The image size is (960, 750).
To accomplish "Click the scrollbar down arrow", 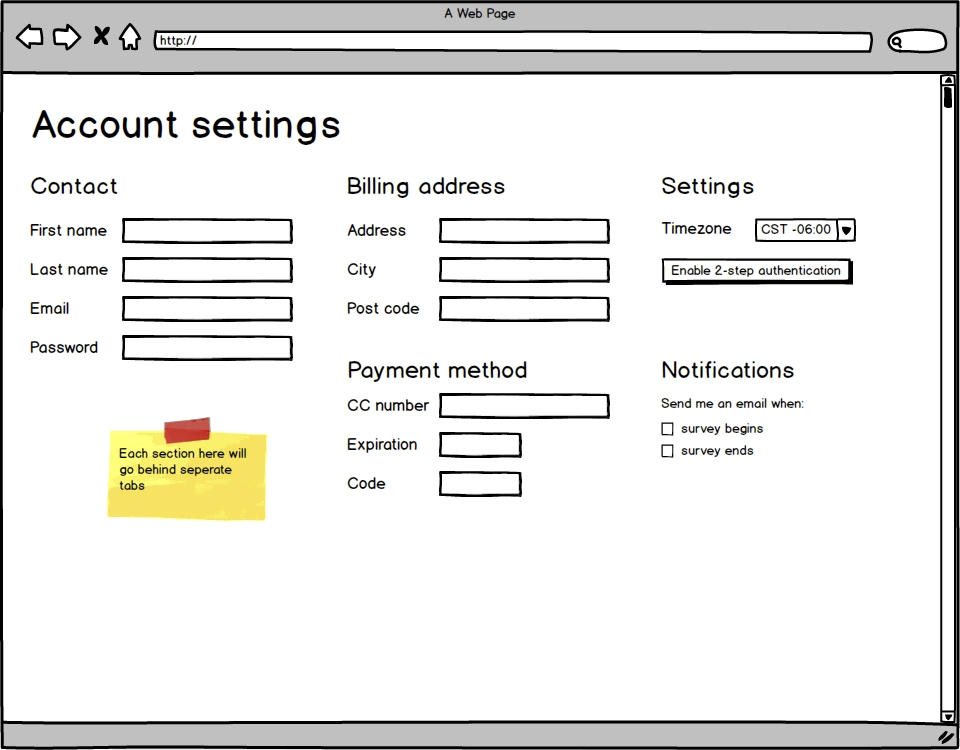I will (x=948, y=716).
